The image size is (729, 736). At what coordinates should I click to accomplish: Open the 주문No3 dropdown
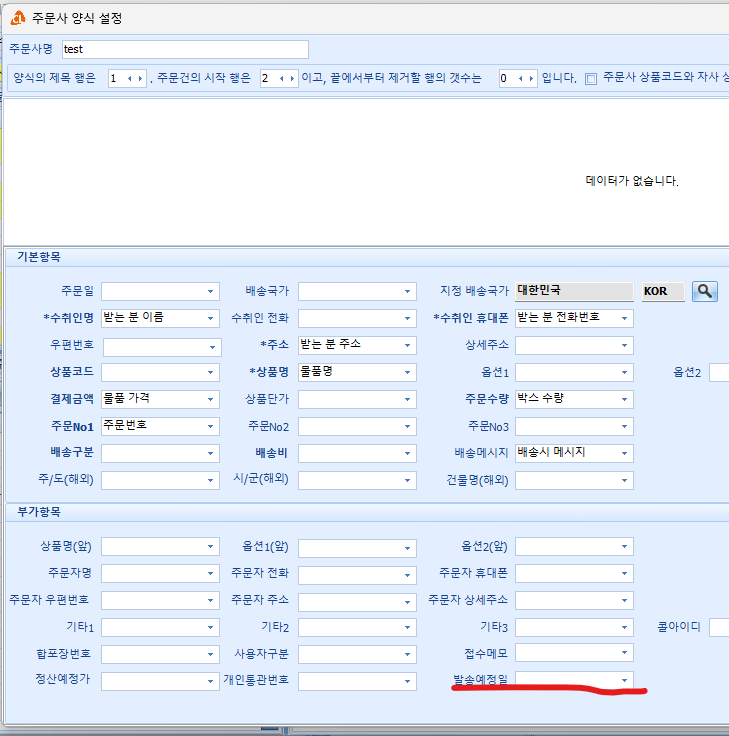point(624,427)
